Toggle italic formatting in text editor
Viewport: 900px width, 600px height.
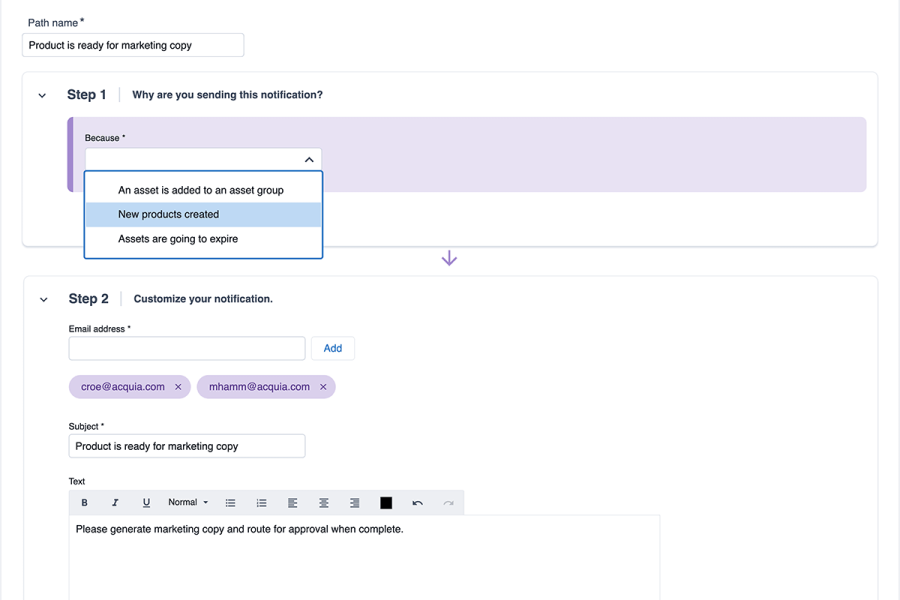(x=115, y=503)
